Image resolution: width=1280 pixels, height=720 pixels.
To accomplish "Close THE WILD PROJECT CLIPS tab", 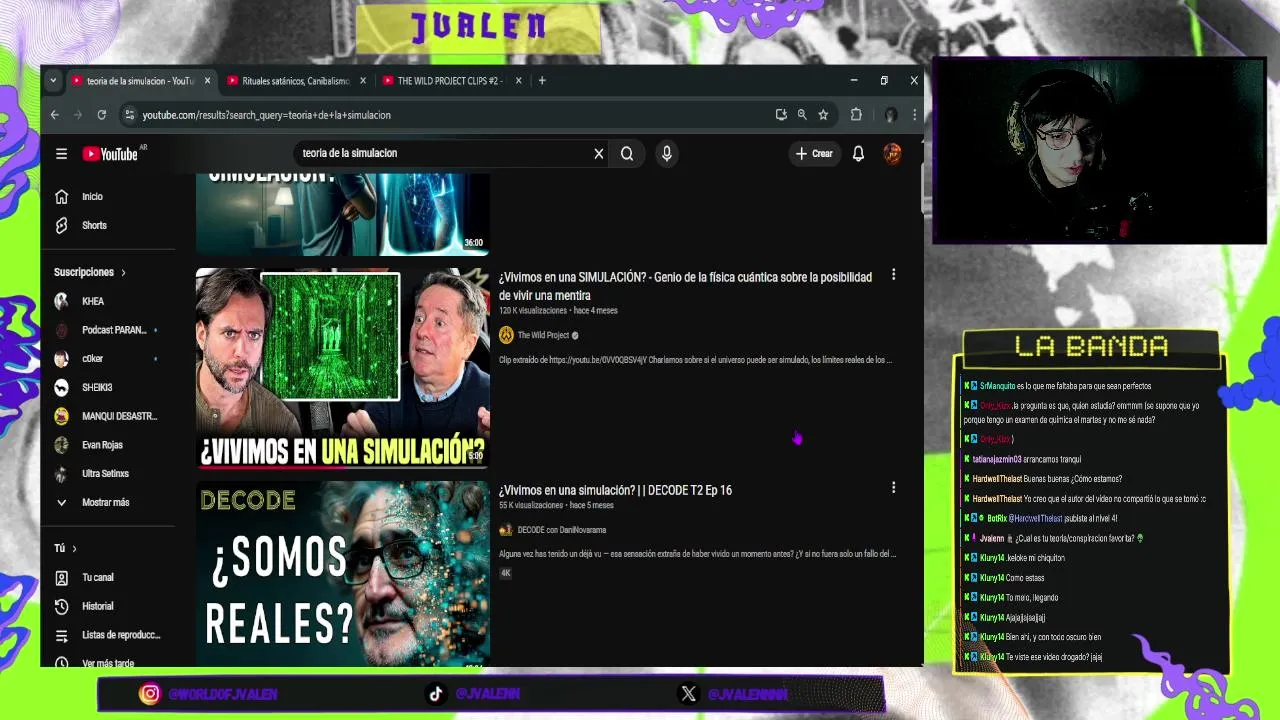I will click(518, 81).
